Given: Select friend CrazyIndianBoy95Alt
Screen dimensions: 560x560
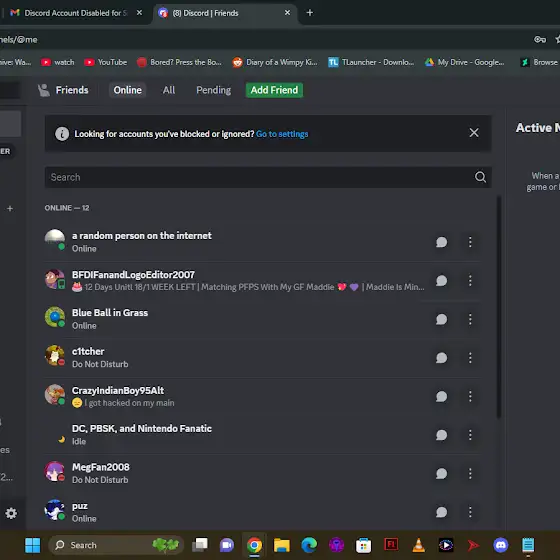Looking at the screenshot, I should pos(262,396).
